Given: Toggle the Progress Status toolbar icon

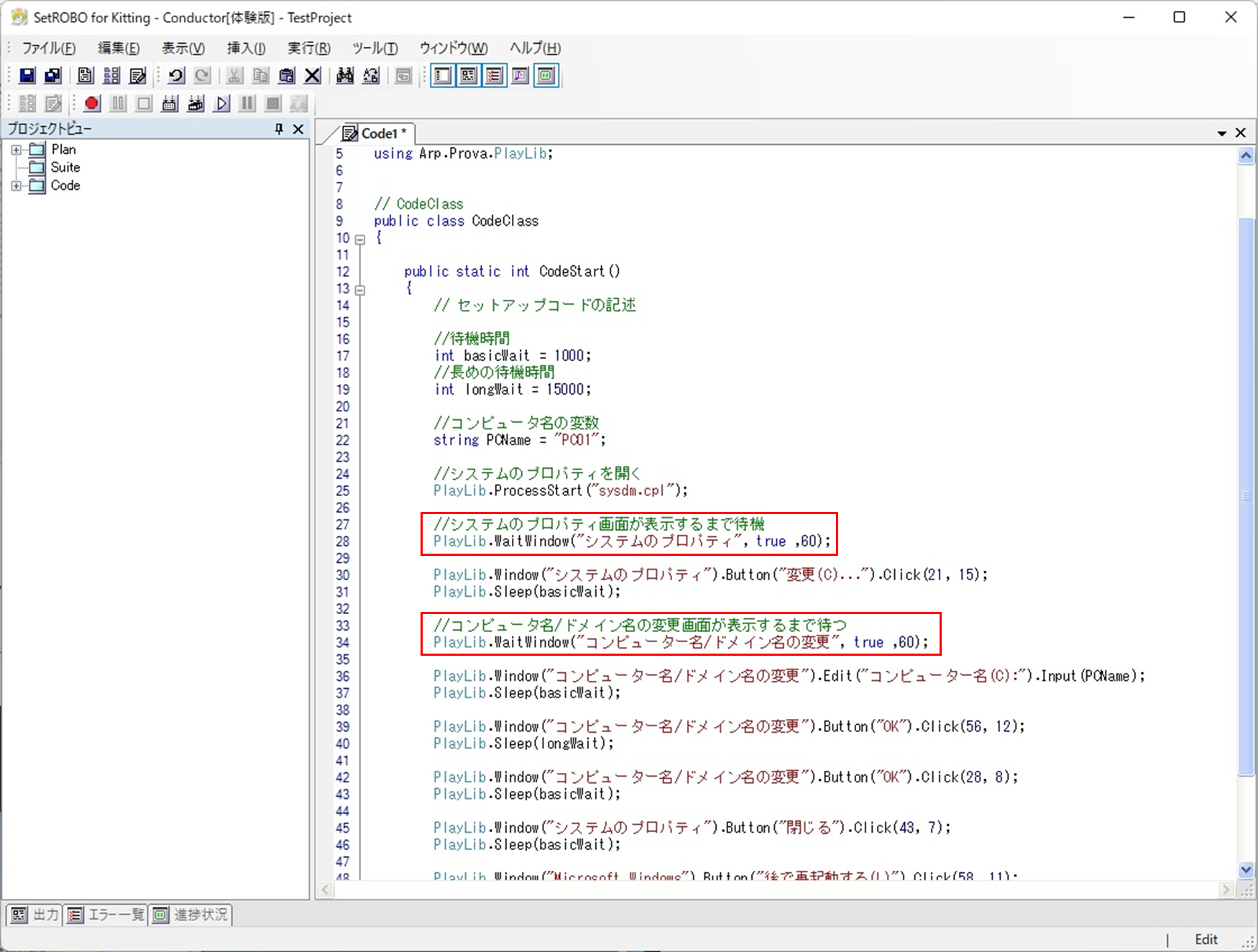Looking at the screenshot, I should point(546,75).
